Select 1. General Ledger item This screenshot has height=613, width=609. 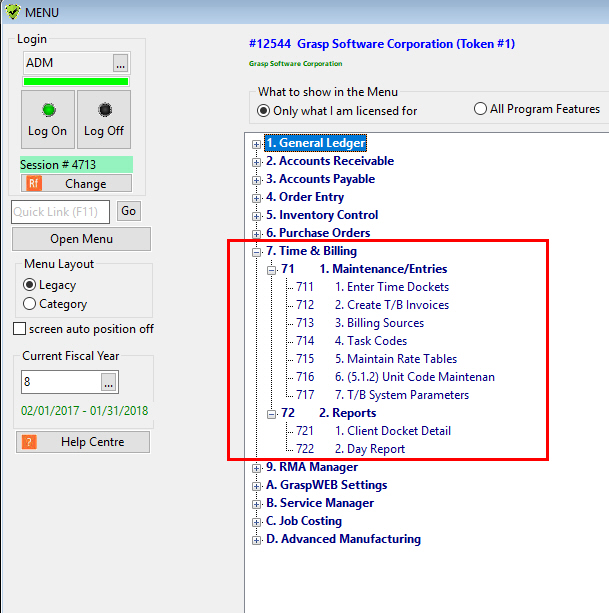315,143
